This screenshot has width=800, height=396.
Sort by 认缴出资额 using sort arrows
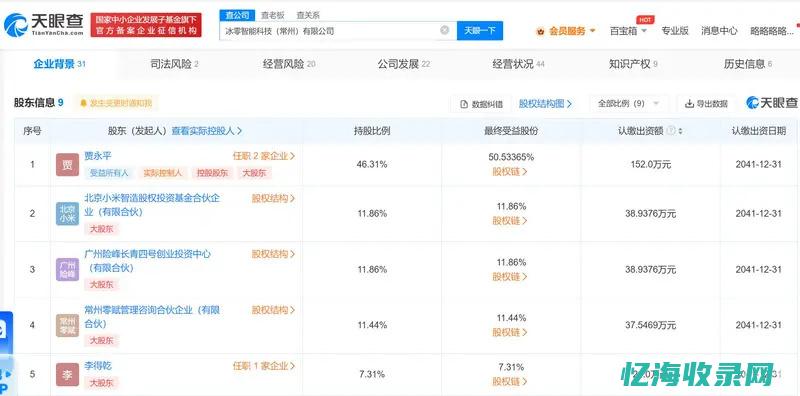pyautogui.click(x=680, y=131)
